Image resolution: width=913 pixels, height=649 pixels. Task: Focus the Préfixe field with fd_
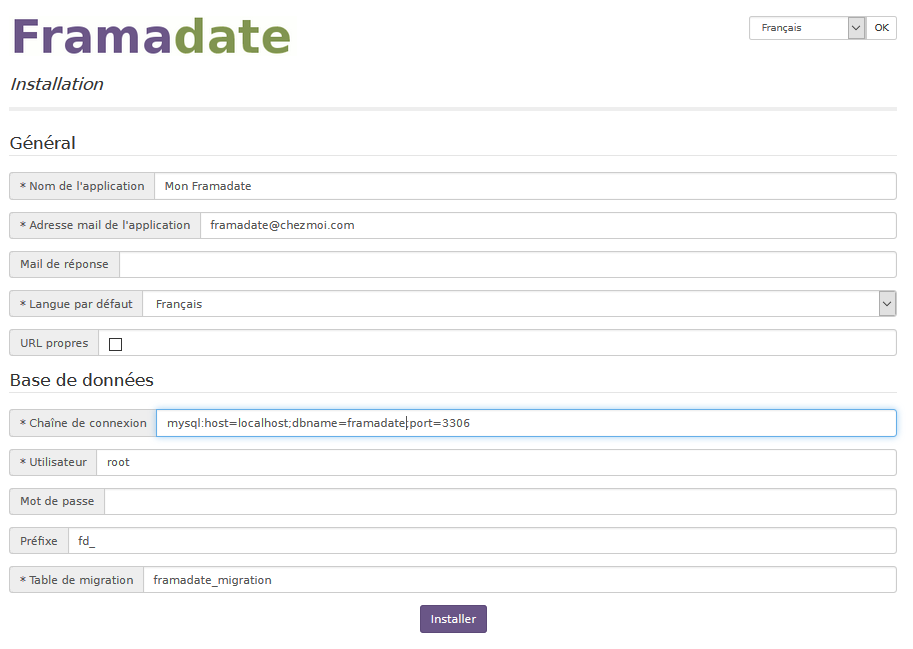coord(482,541)
